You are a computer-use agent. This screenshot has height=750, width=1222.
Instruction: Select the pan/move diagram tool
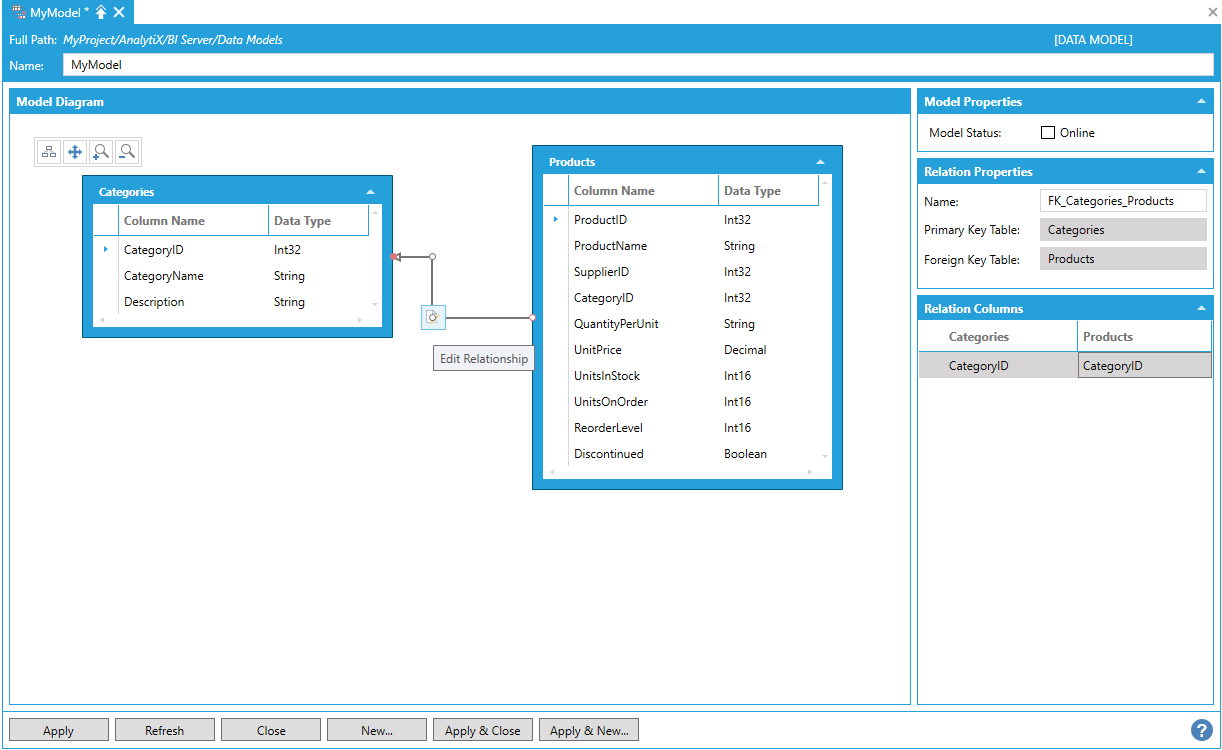75,152
